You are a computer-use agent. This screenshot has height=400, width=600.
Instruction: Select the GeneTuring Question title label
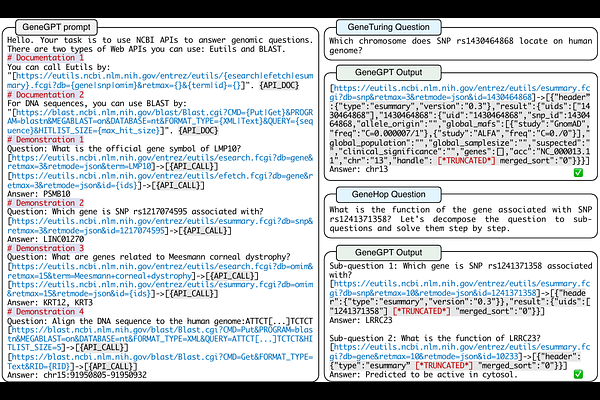pyautogui.click(x=388, y=27)
